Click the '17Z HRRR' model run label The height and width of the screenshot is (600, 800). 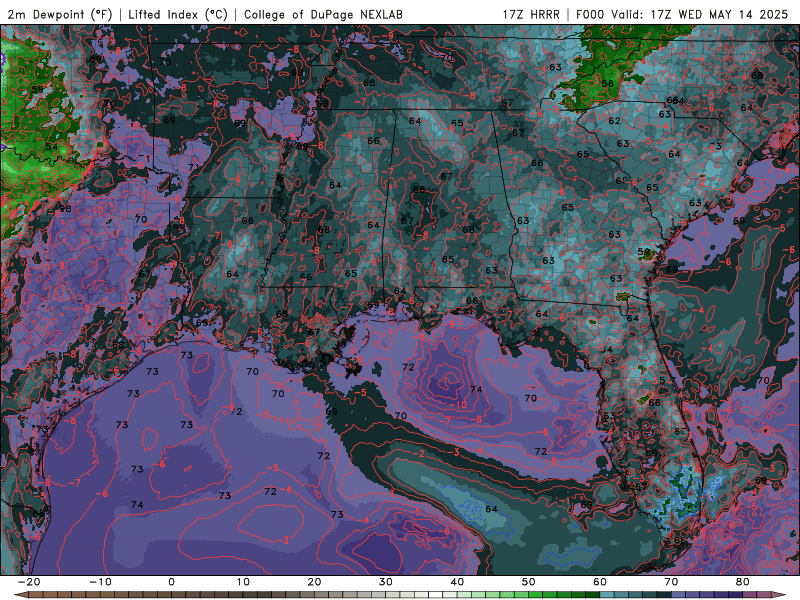tap(531, 14)
